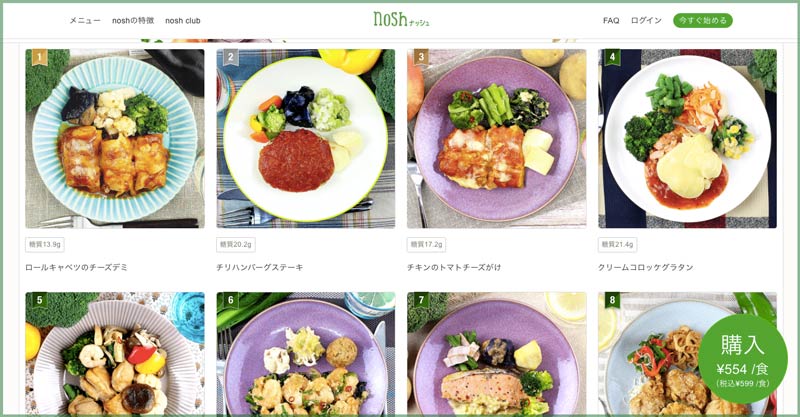Click the number 6 ranking badge
The height and width of the screenshot is (417, 800).
(231, 300)
